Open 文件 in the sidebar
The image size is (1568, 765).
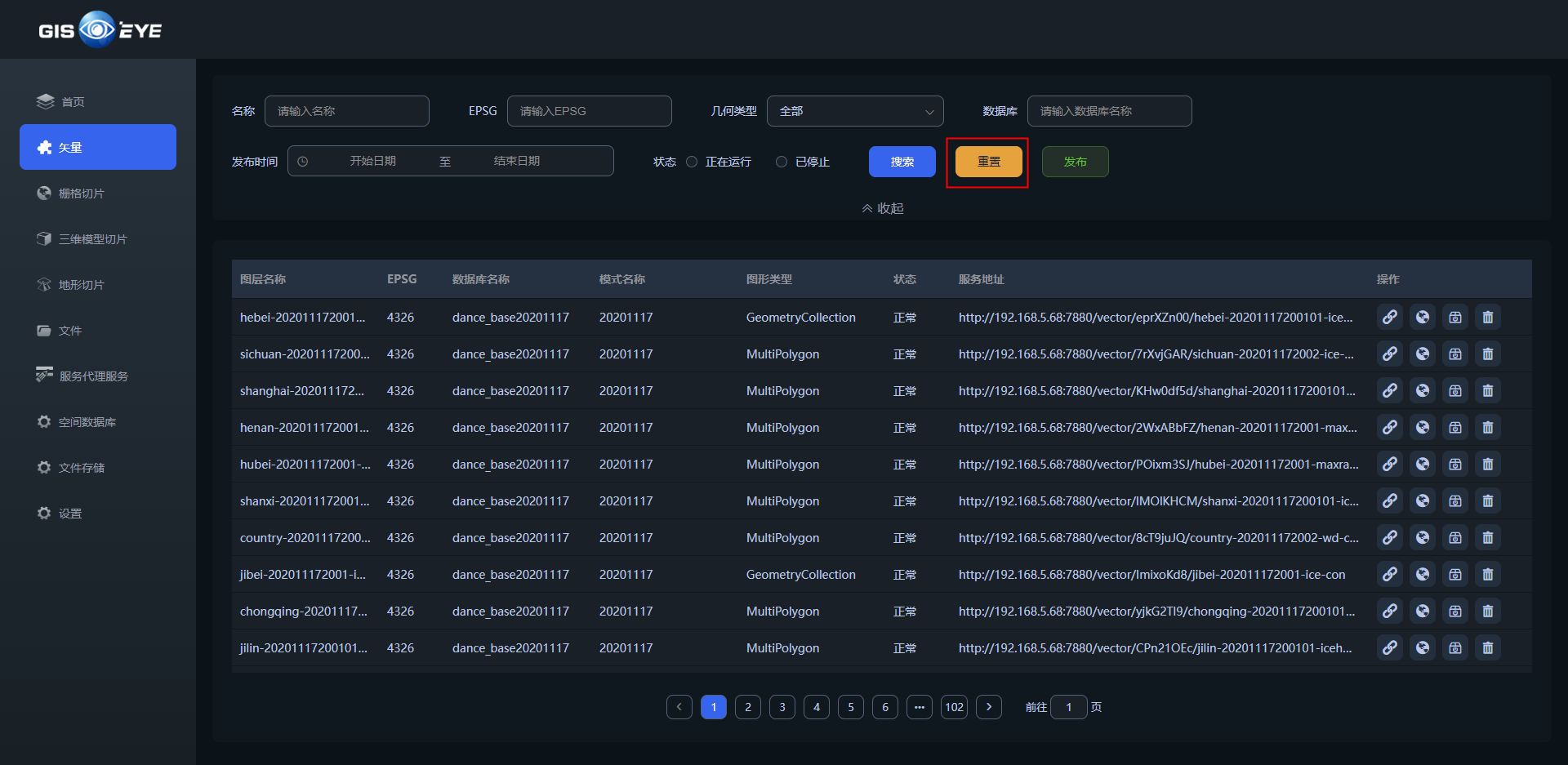pyautogui.click(x=98, y=330)
